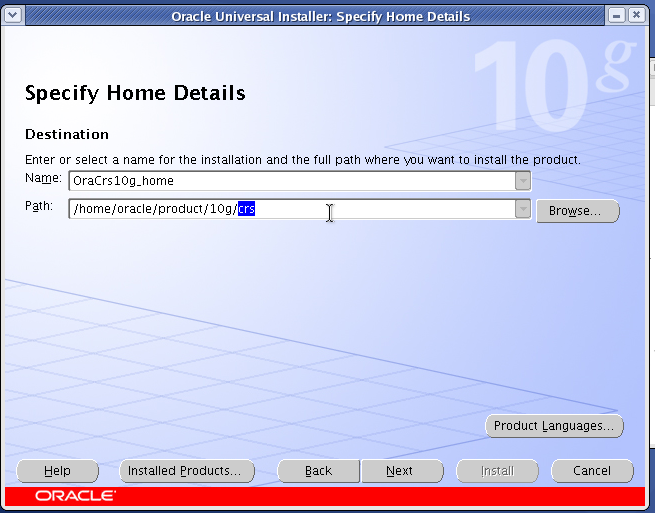This screenshot has width=655, height=513.
Task: Click the Help button
Action: [x=57, y=471]
